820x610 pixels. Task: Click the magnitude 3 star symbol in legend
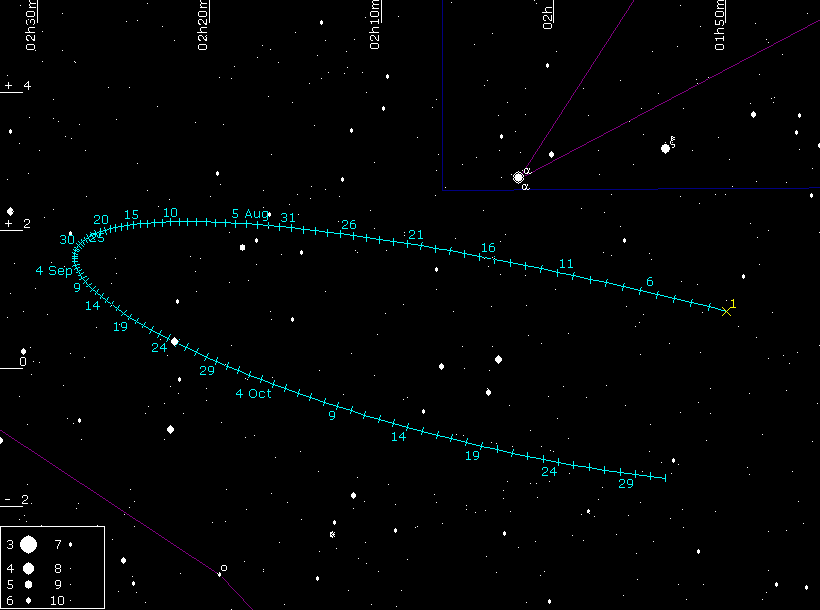[x=28, y=545]
